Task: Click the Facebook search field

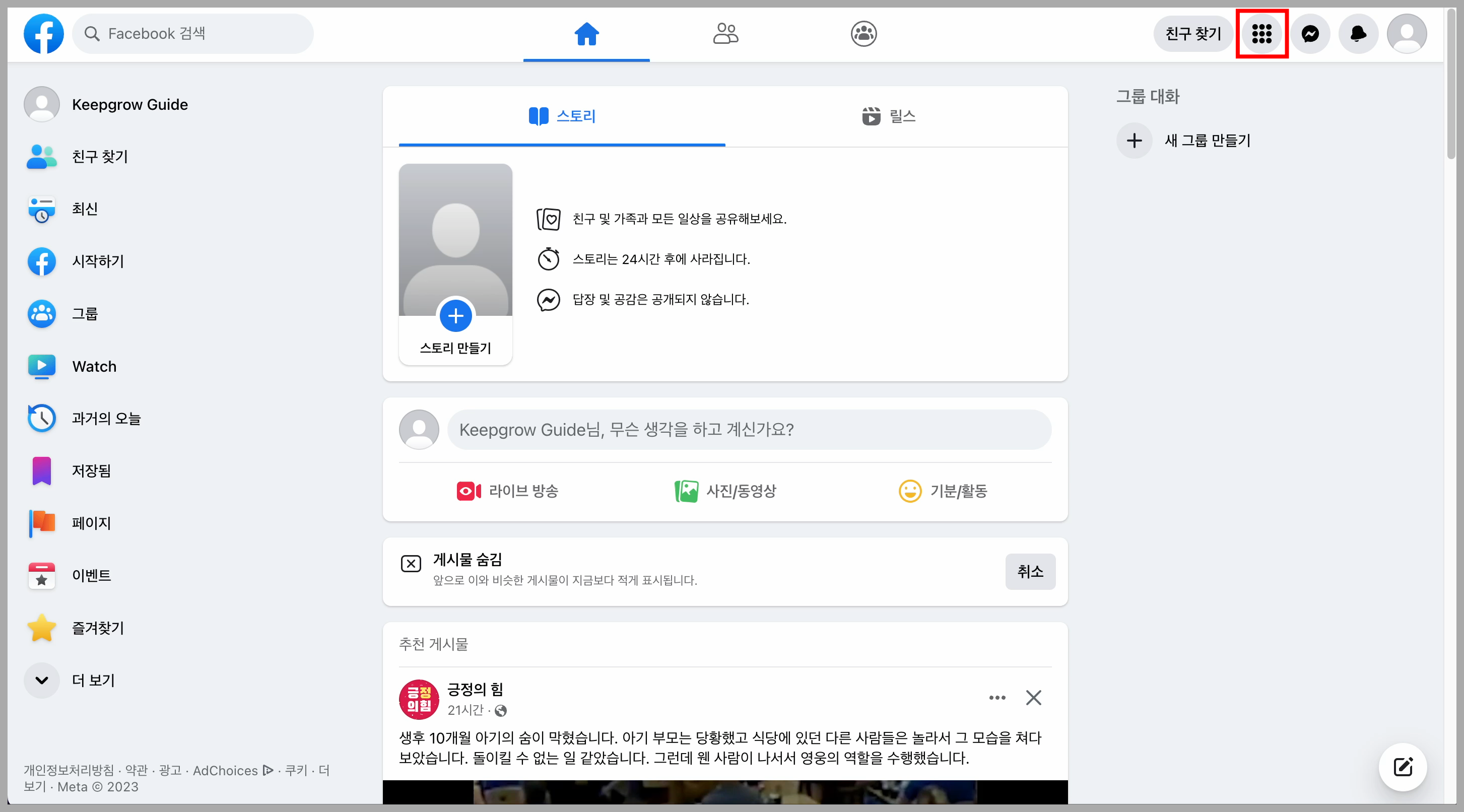Action: (x=193, y=34)
